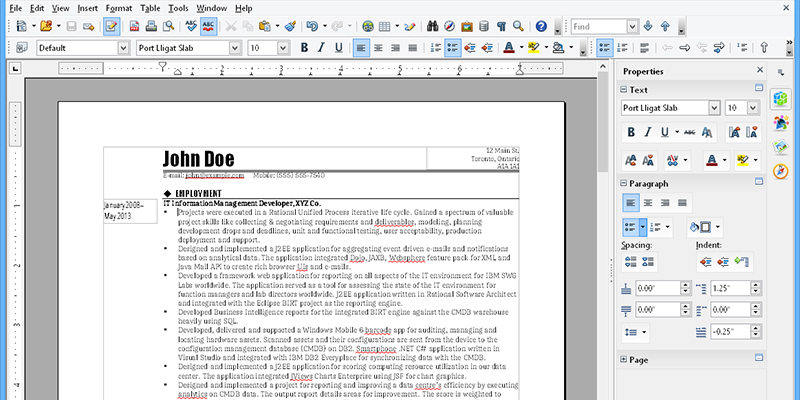
Task: Toggle Edit File mode button
Action: (x=112, y=26)
